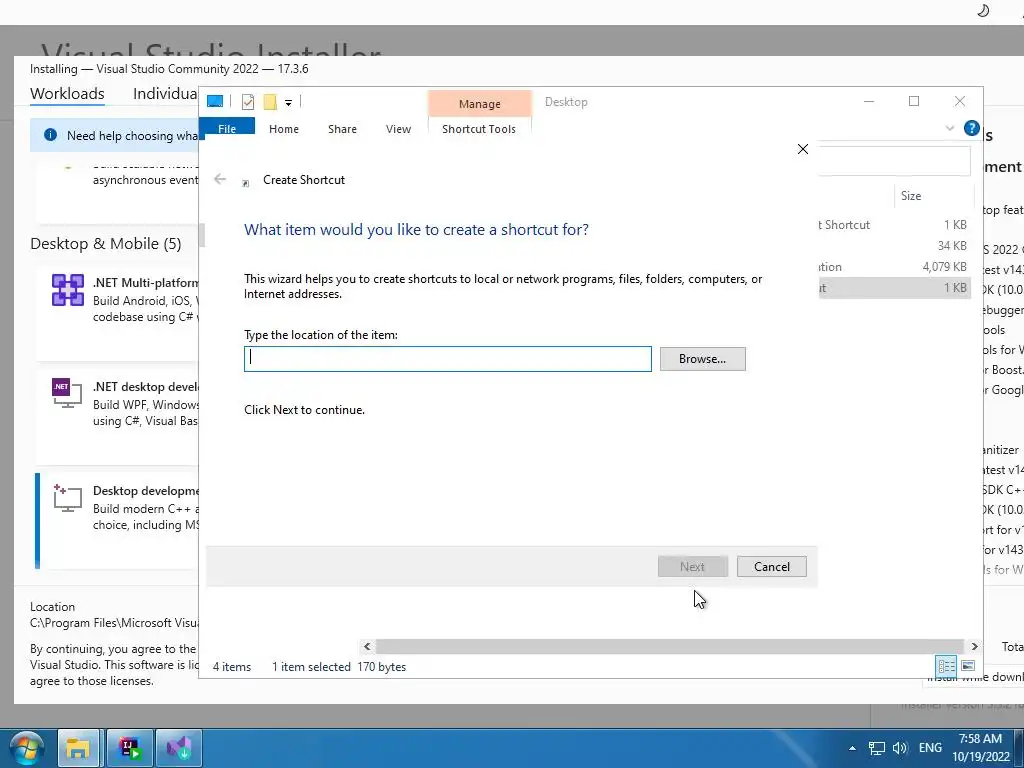The width and height of the screenshot is (1024, 768).
Task: Click the Start button on the taskbar
Action: tap(27, 748)
